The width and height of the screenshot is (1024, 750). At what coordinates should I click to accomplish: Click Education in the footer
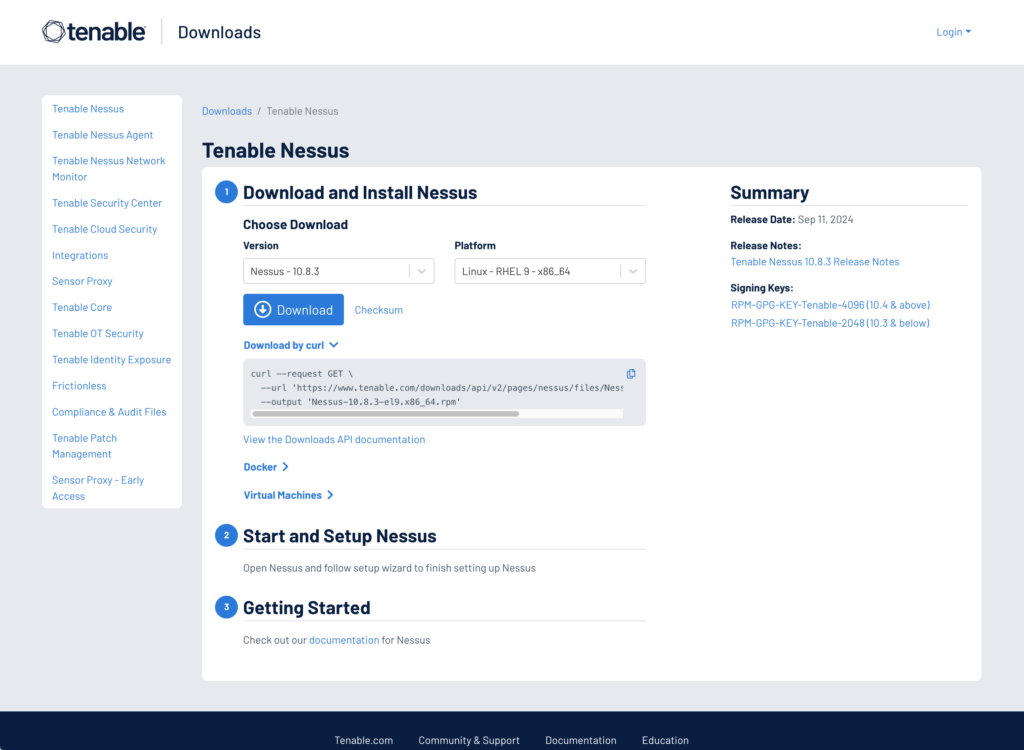tap(665, 740)
